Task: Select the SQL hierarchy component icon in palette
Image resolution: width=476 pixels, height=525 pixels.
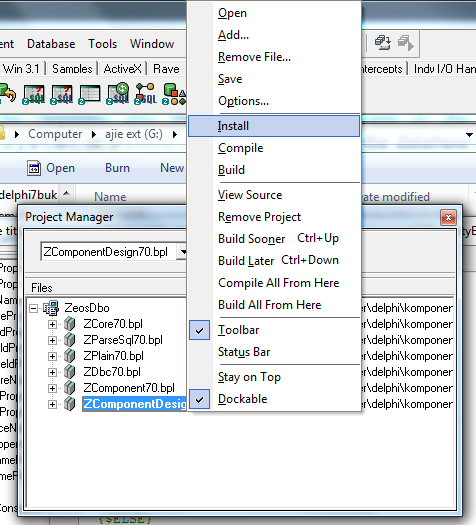Action: [x=146, y=94]
